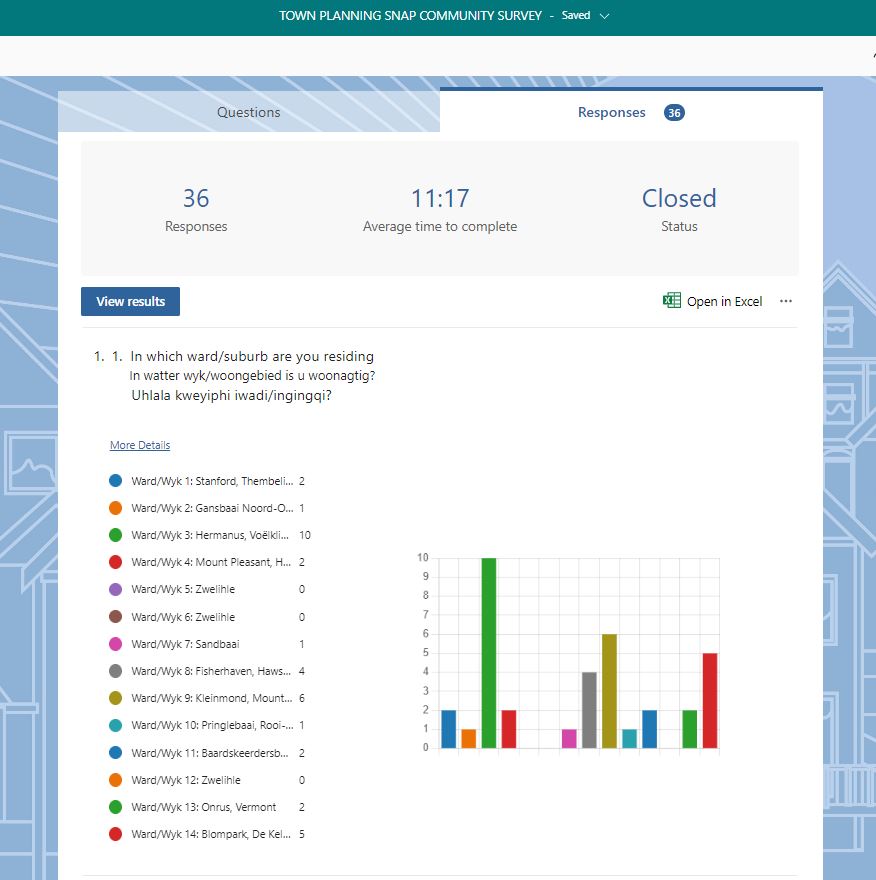Click the blue Ward 1 Stanford legend dot
The width and height of the screenshot is (876, 880).
(x=115, y=481)
